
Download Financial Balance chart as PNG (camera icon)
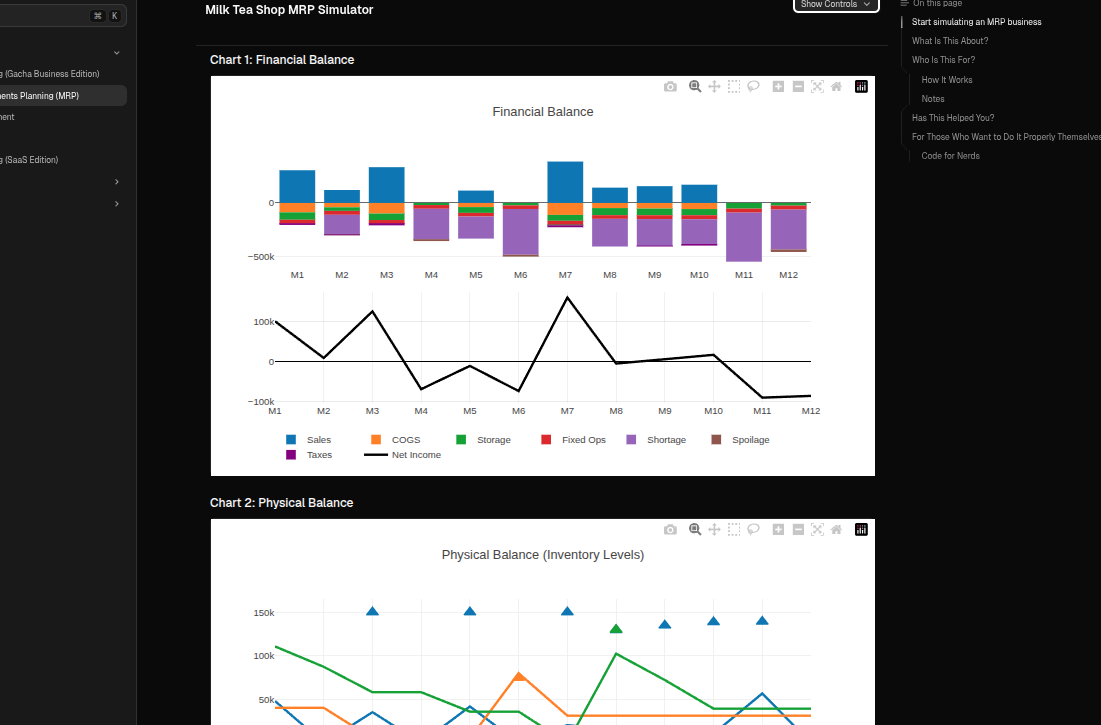(x=670, y=87)
